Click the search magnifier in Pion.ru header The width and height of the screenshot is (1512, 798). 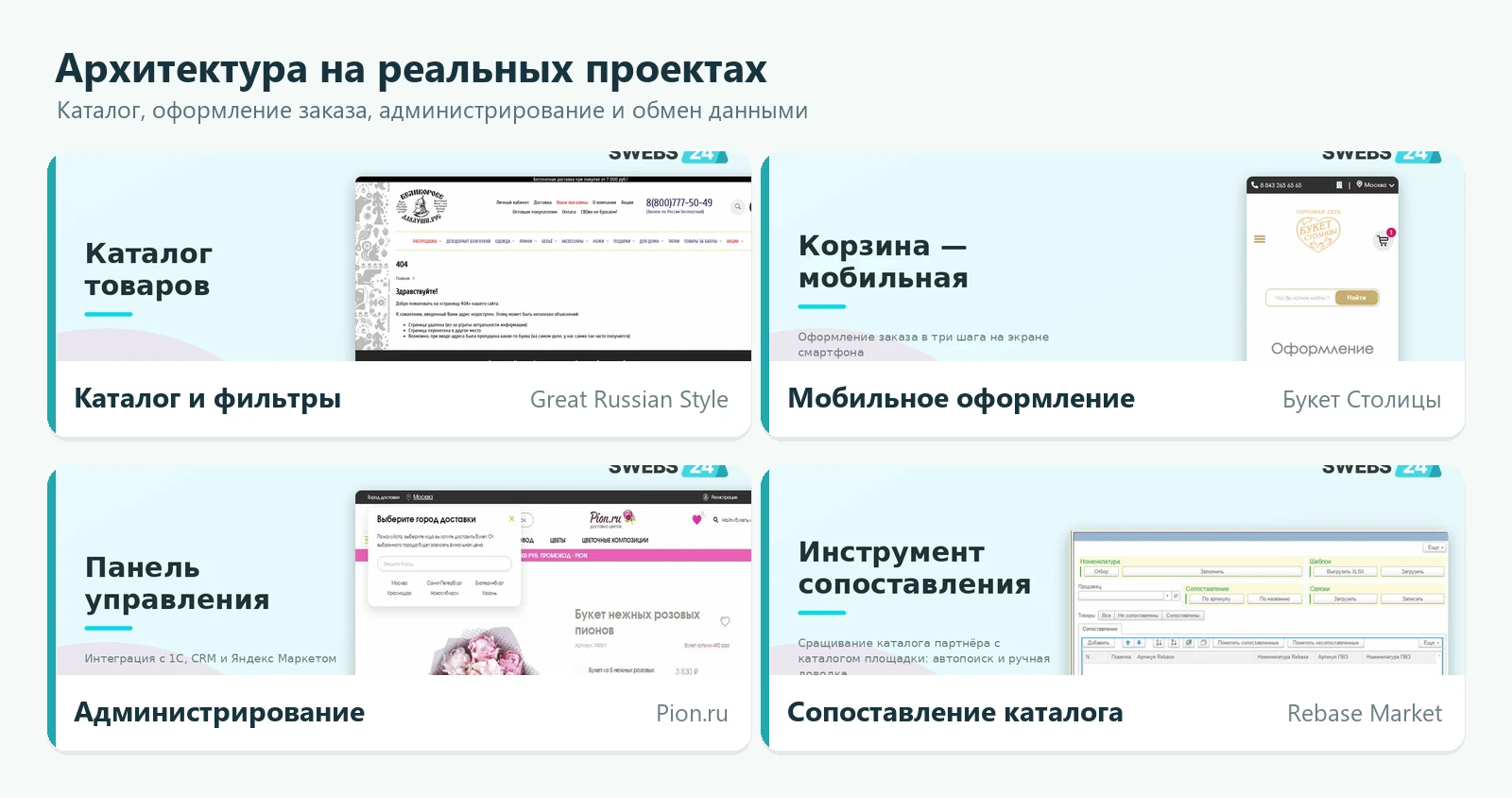(715, 520)
